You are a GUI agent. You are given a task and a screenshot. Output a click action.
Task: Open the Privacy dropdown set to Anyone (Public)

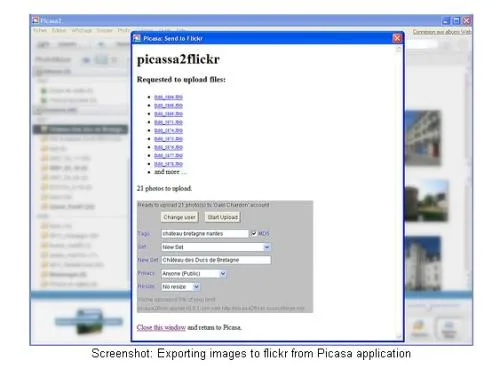[x=194, y=274]
